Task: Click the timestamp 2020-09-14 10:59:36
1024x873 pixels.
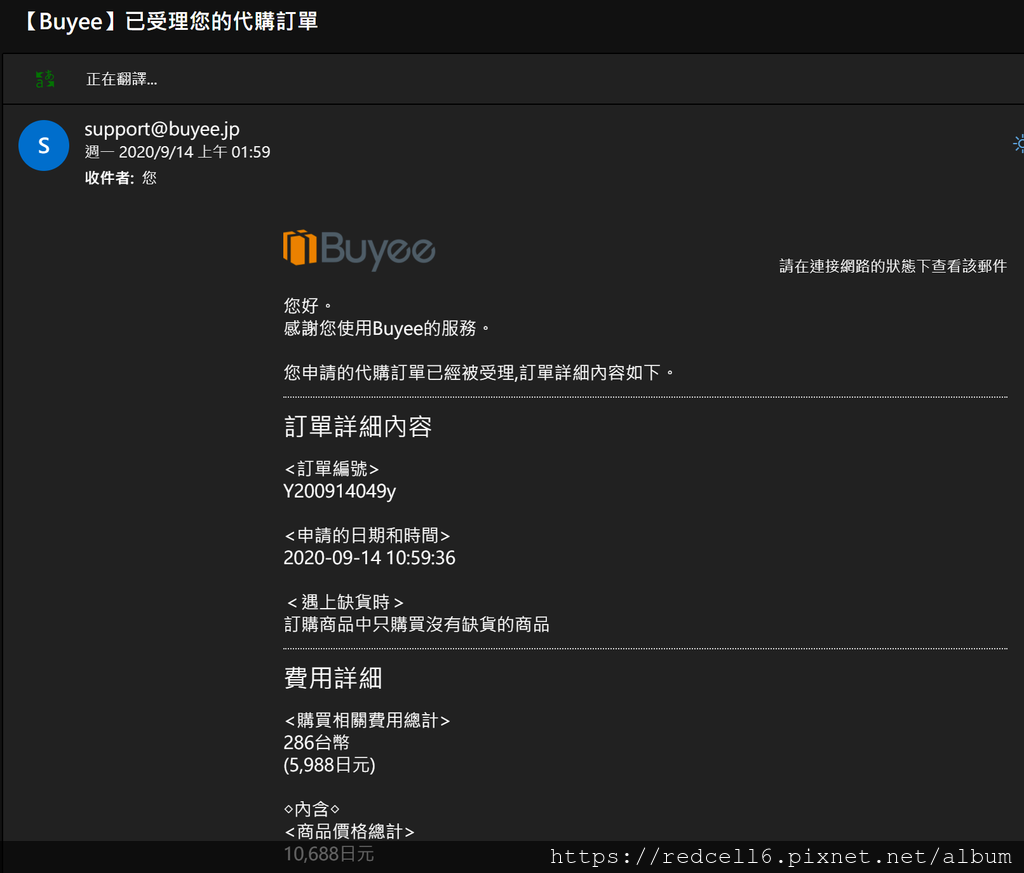Action: click(x=369, y=558)
